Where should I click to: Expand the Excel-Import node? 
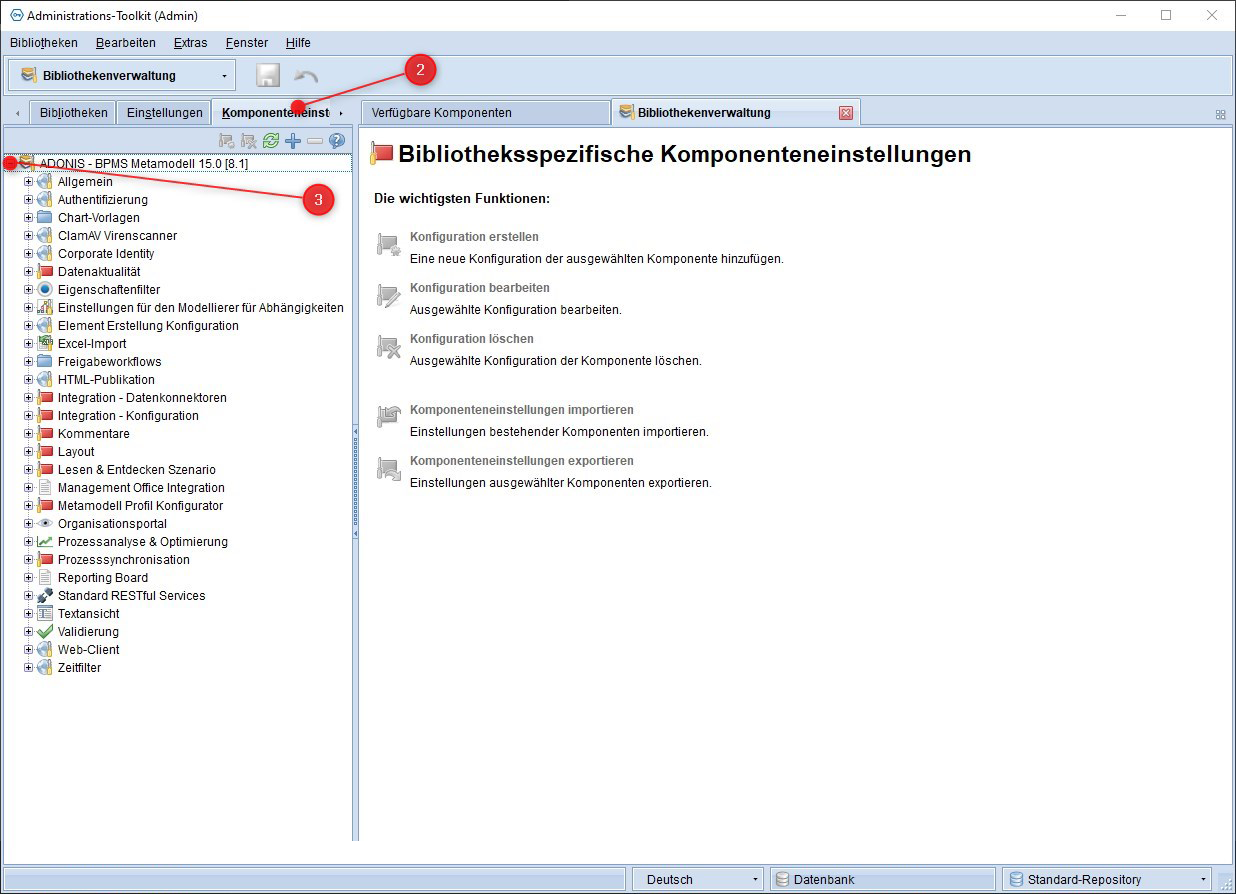coord(29,344)
